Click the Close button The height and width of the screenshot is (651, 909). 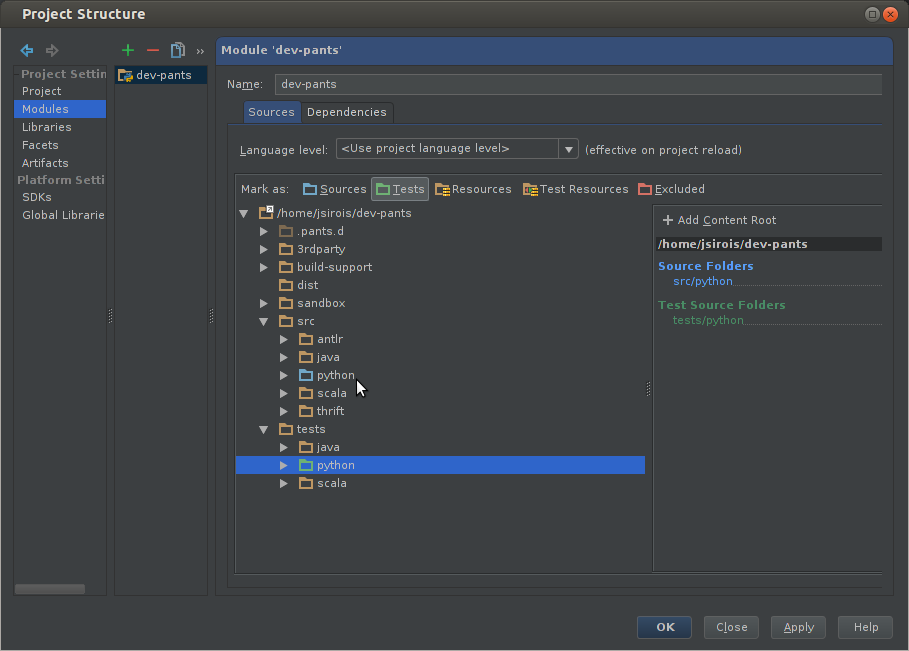(x=732, y=627)
